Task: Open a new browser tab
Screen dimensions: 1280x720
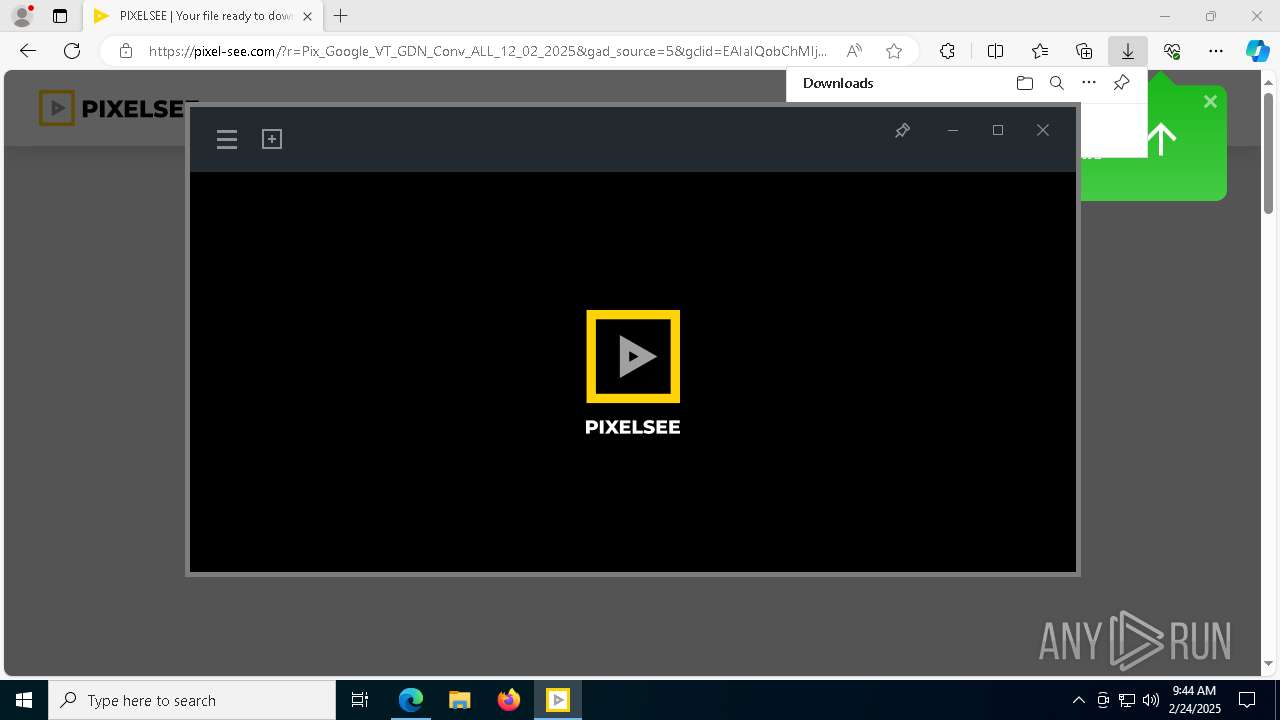Action: pyautogui.click(x=341, y=16)
